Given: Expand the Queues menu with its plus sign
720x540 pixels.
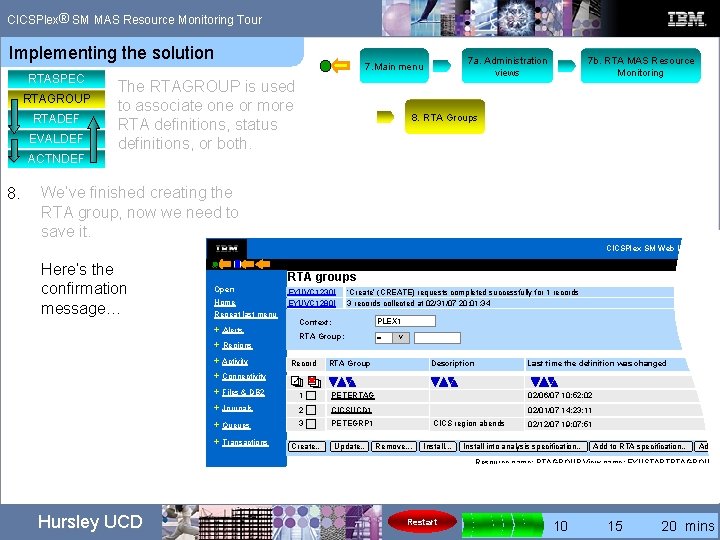Looking at the screenshot, I should point(217,425).
